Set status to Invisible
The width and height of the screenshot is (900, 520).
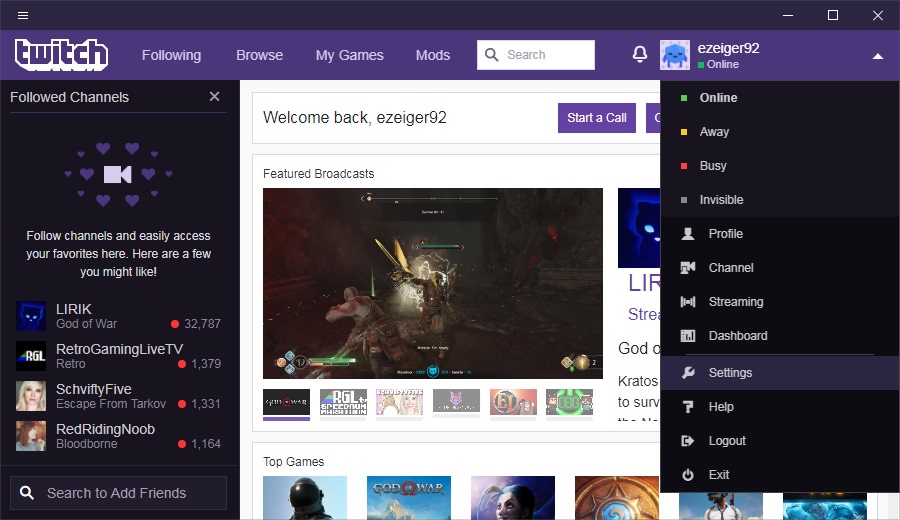click(x=721, y=200)
